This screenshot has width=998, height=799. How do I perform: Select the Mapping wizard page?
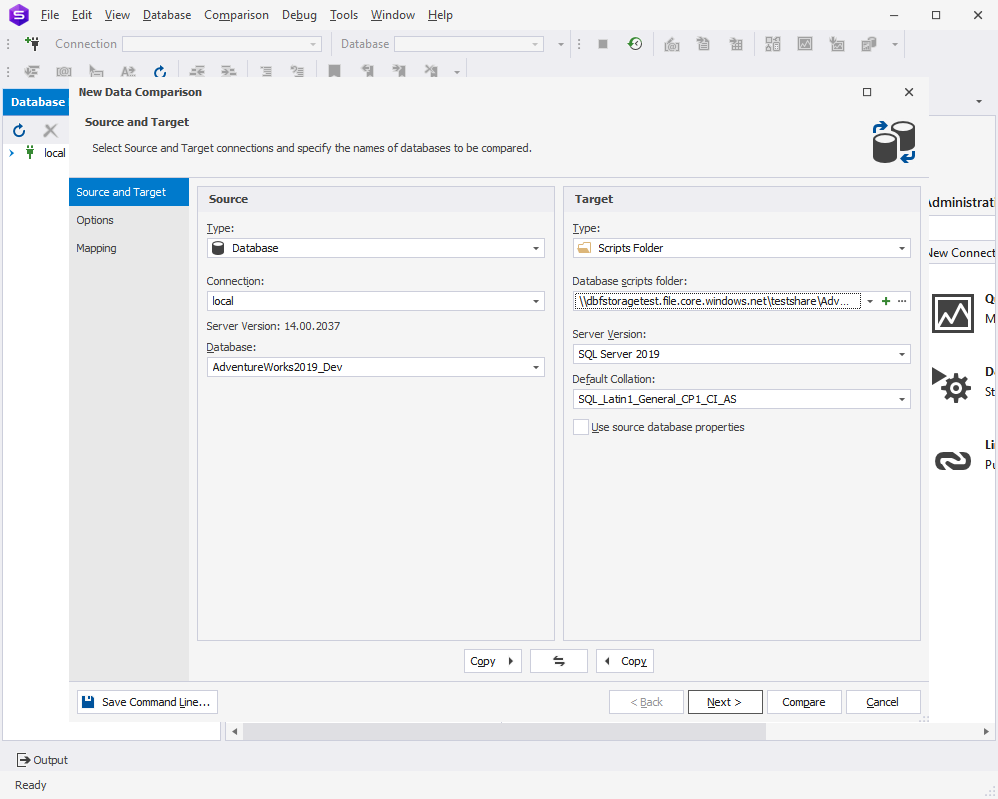[x=129, y=248]
